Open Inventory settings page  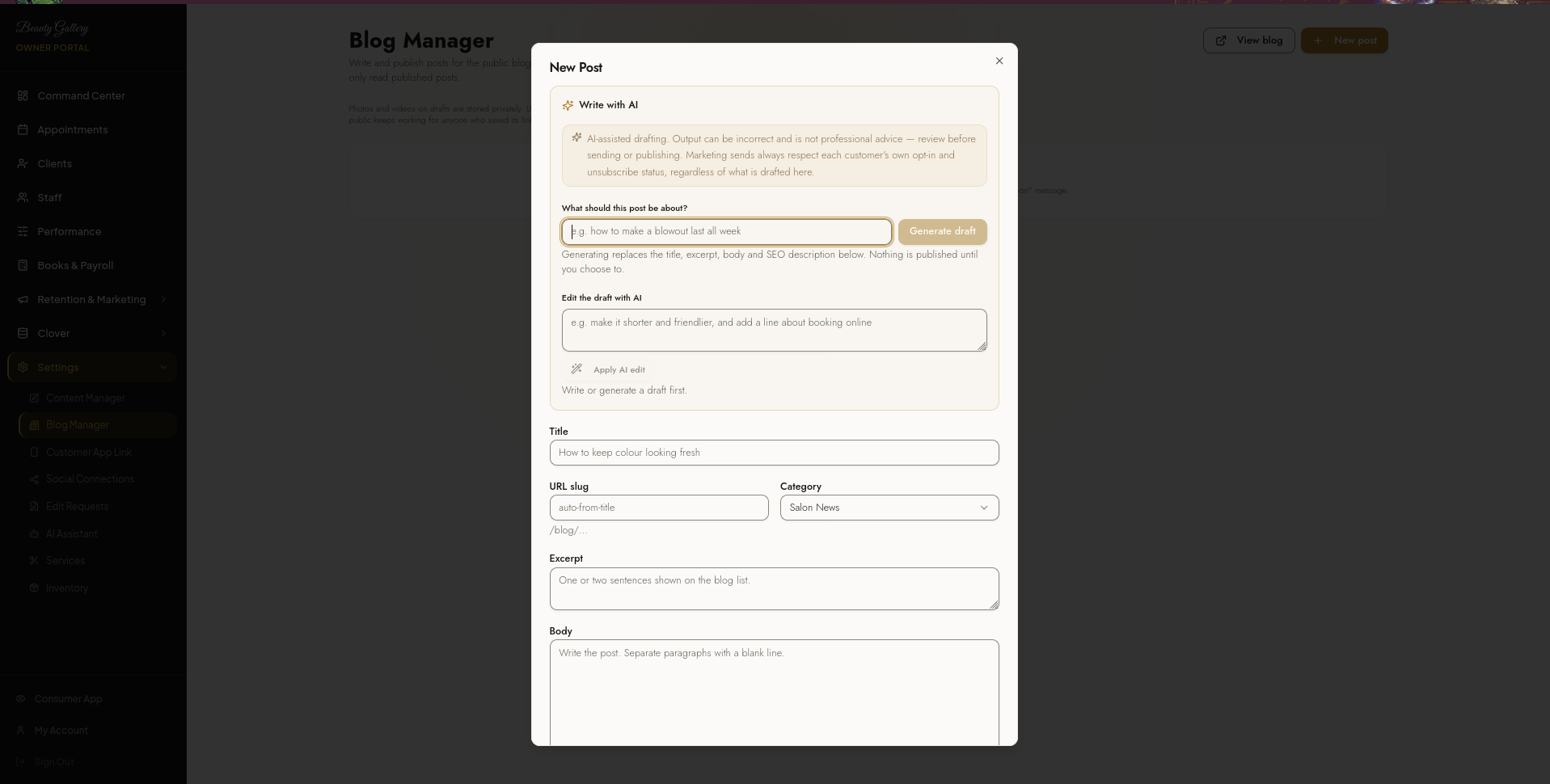click(x=97, y=588)
